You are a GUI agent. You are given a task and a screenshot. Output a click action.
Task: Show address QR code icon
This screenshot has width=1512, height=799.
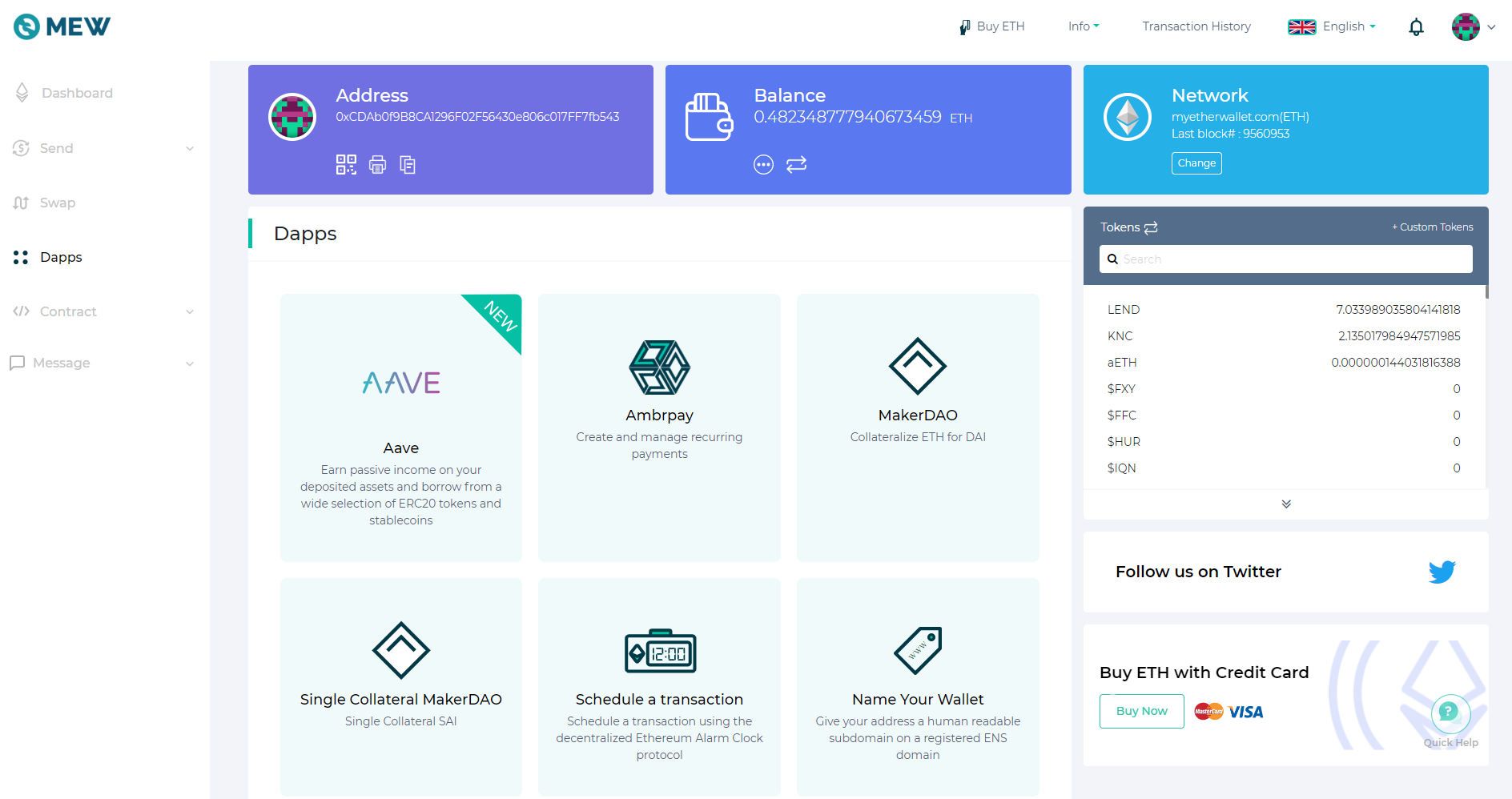click(x=346, y=165)
